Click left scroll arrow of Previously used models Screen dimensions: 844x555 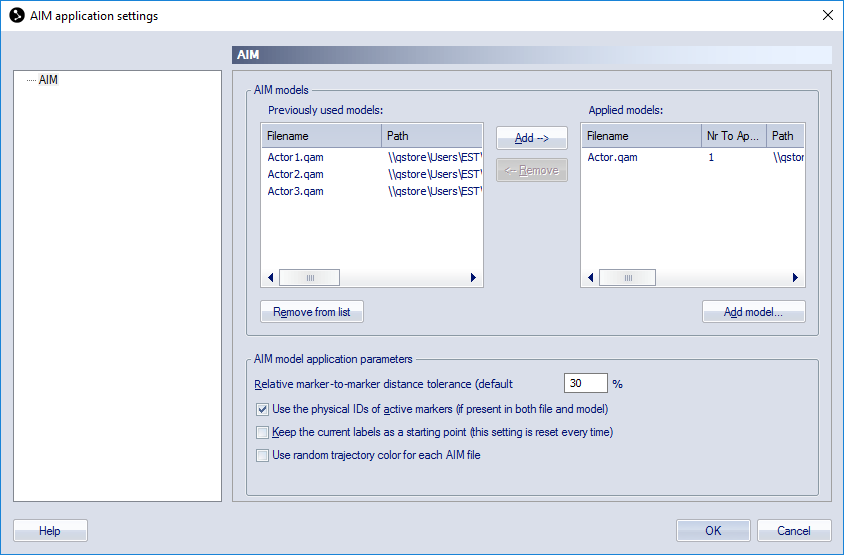pos(271,278)
